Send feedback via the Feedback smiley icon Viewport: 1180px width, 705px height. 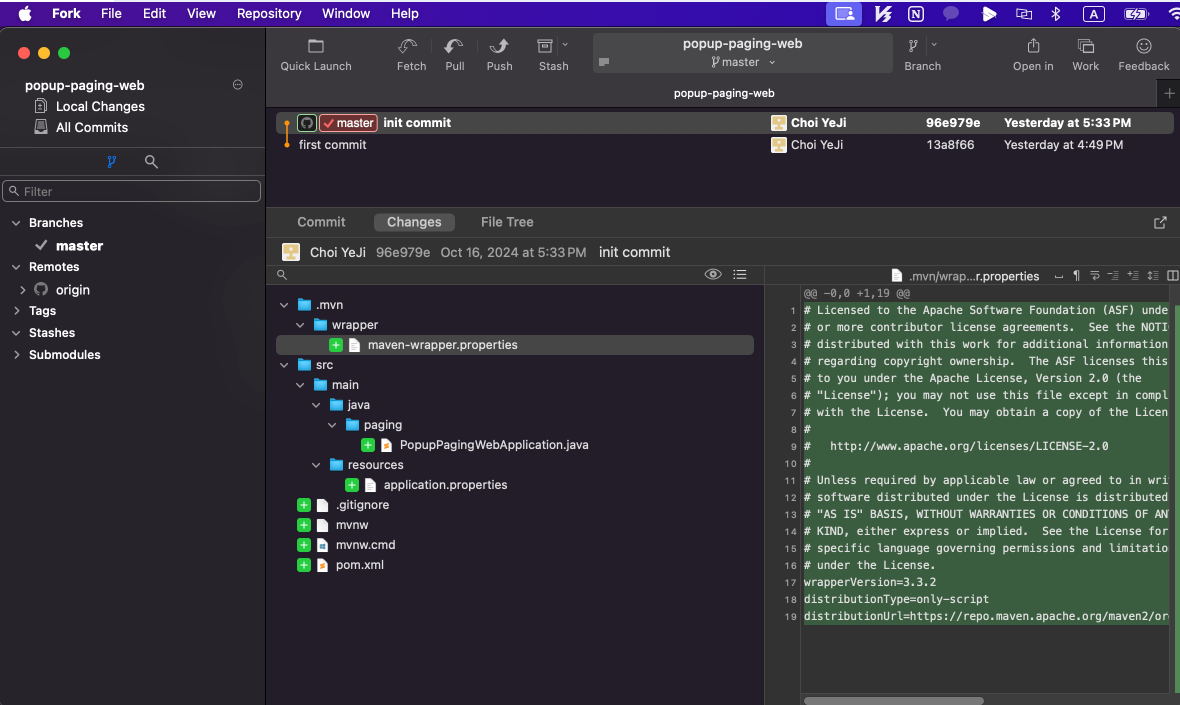coord(1143,47)
